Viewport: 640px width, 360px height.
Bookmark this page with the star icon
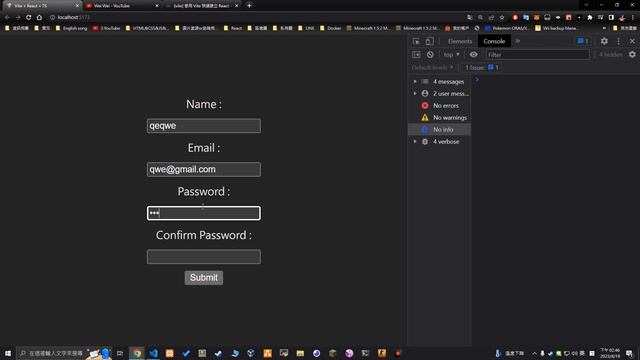click(x=502, y=17)
